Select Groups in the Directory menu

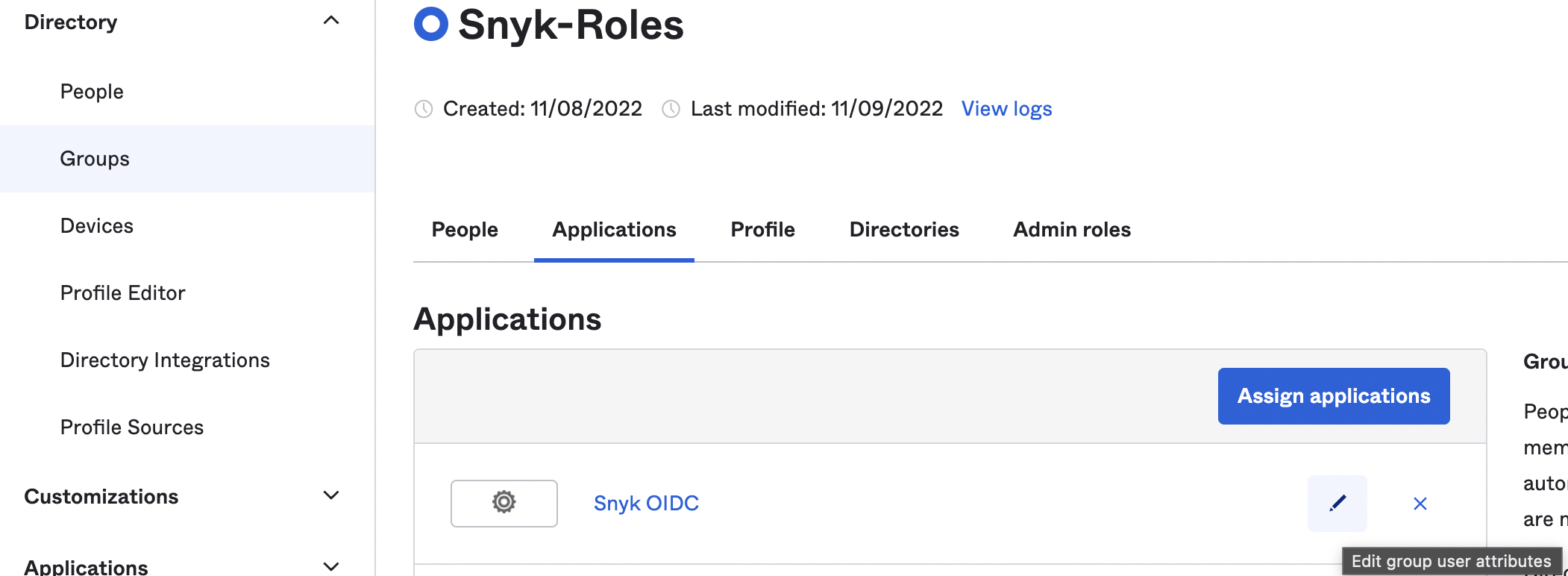click(95, 159)
